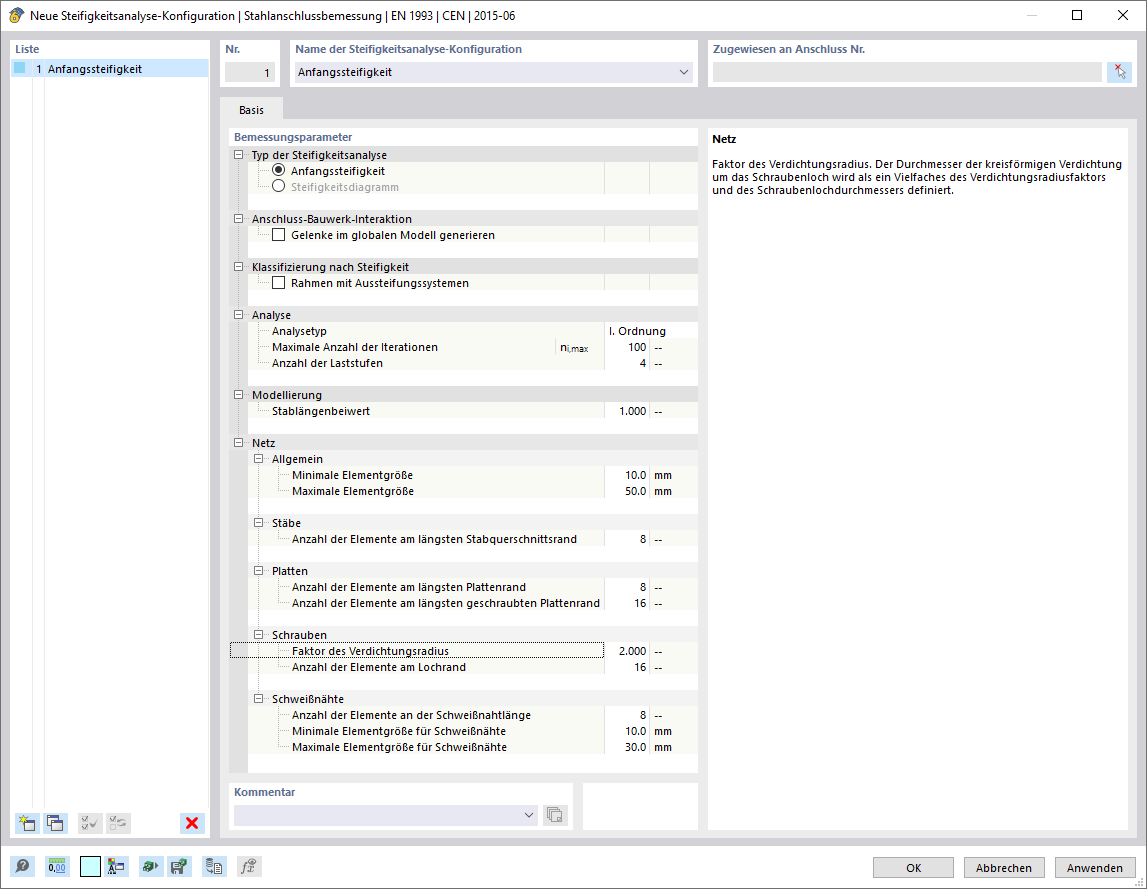Image resolution: width=1147 pixels, height=889 pixels.
Task: Click the grayed fx formula view icon
Action: (249, 867)
